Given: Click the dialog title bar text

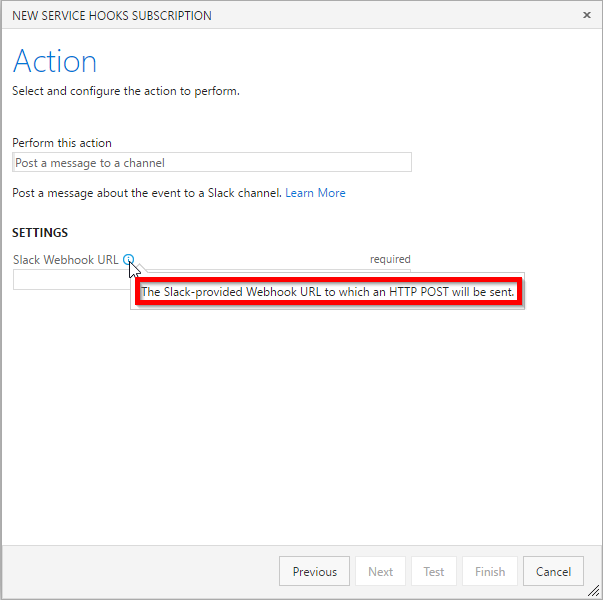Looking at the screenshot, I should 112,16.
